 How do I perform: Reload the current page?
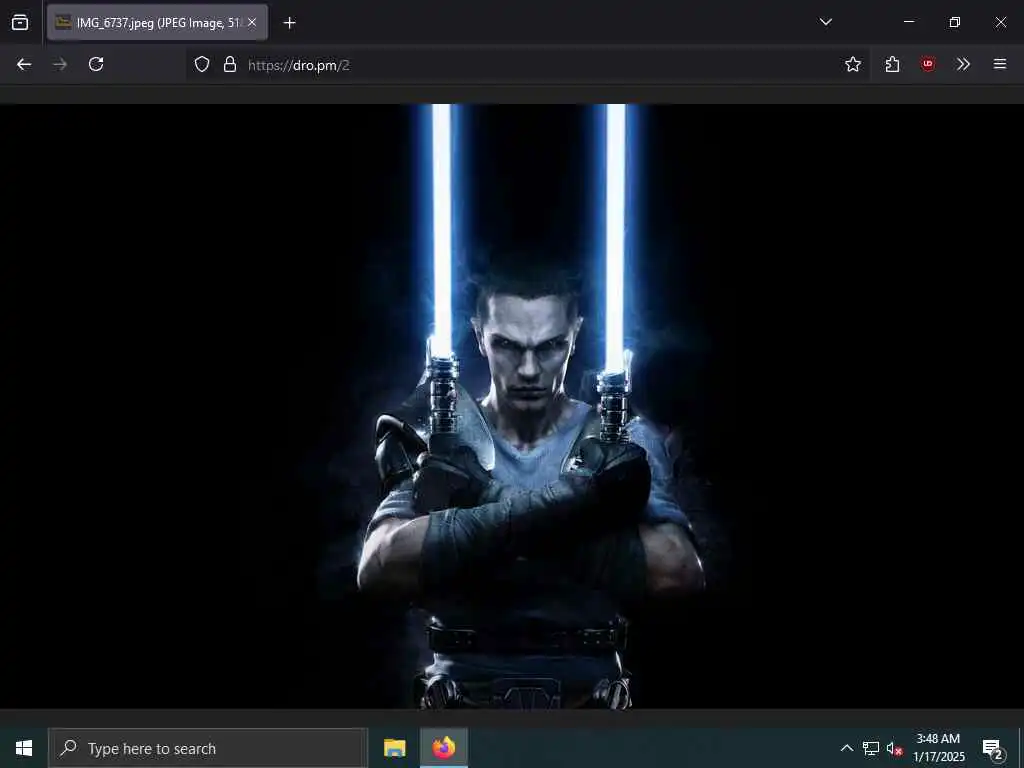(96, 64)
